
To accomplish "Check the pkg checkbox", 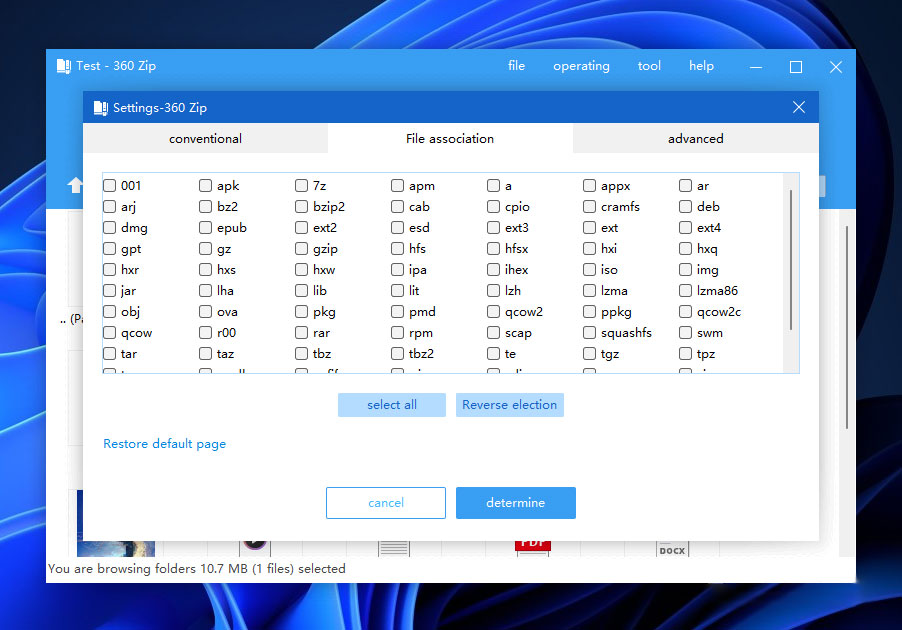I will 301,311.
